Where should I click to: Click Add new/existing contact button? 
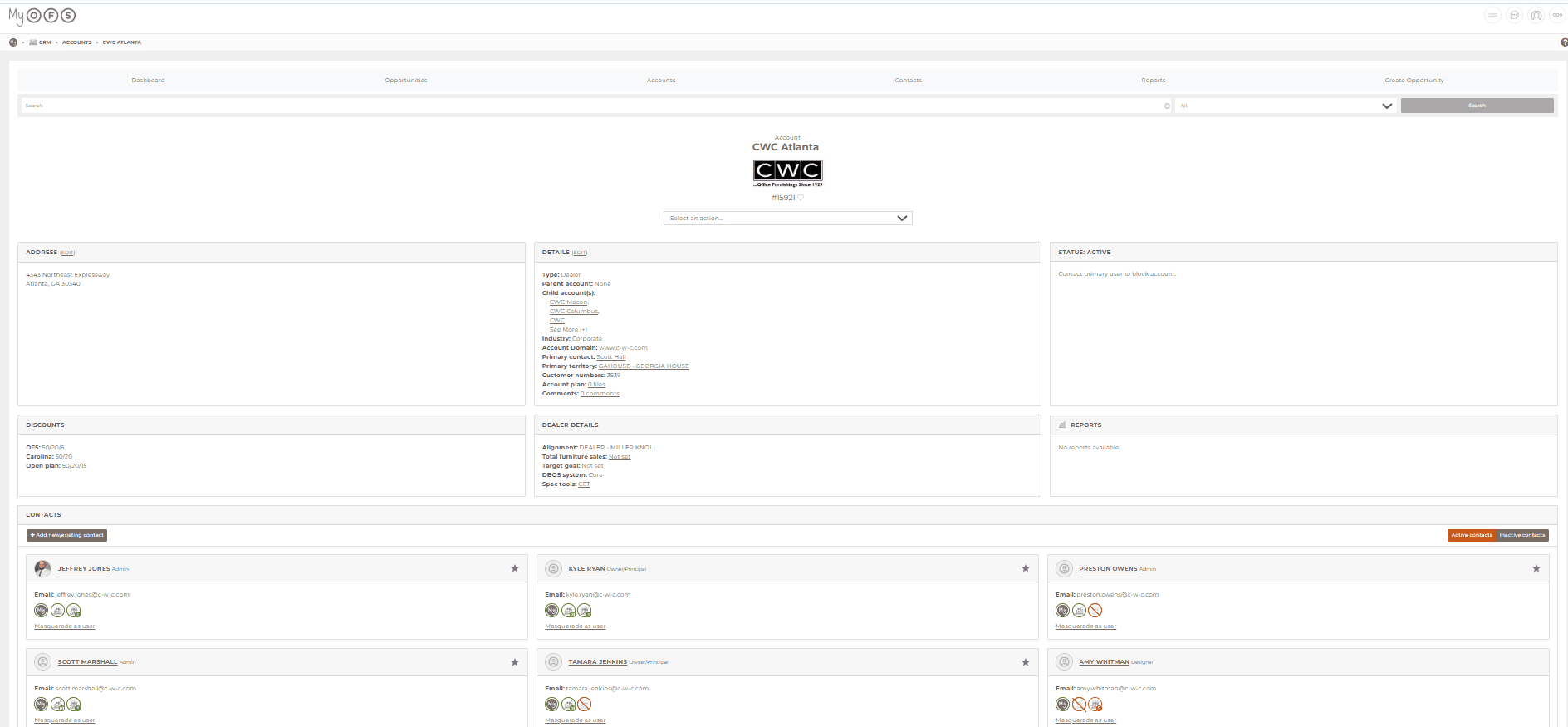(66, 535)
